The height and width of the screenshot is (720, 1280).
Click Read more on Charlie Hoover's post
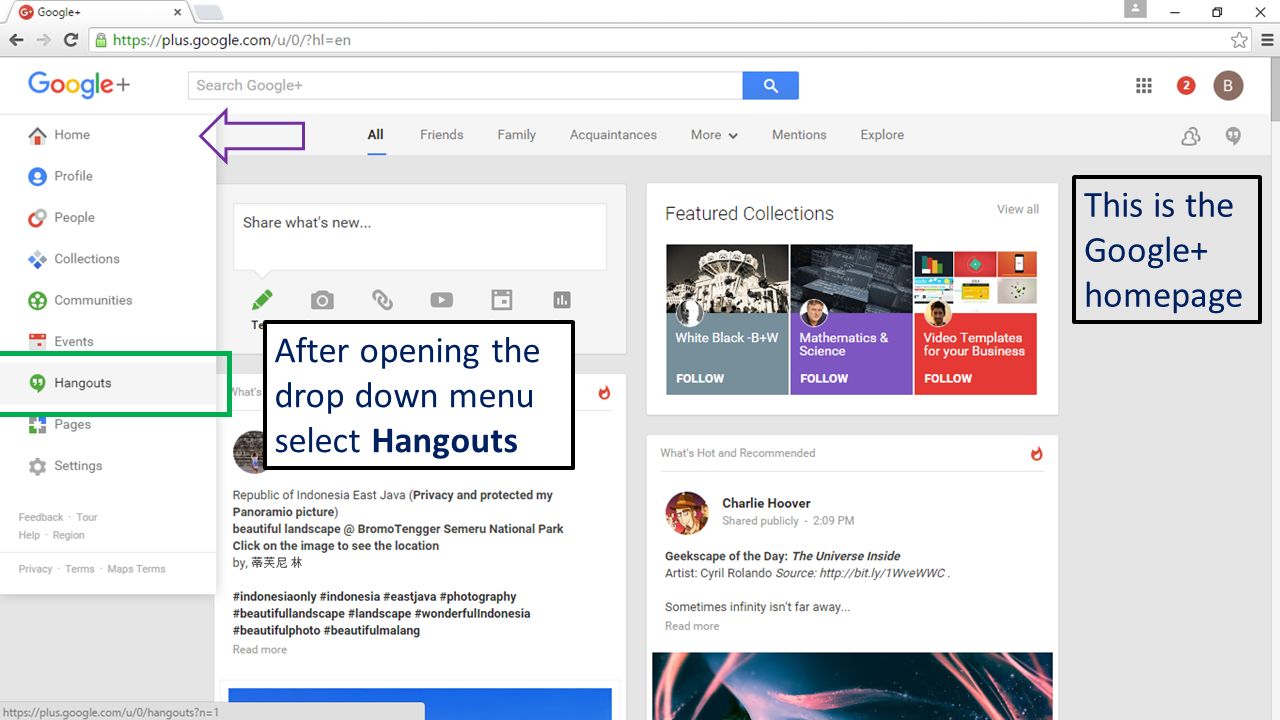(x=692, y=626)
